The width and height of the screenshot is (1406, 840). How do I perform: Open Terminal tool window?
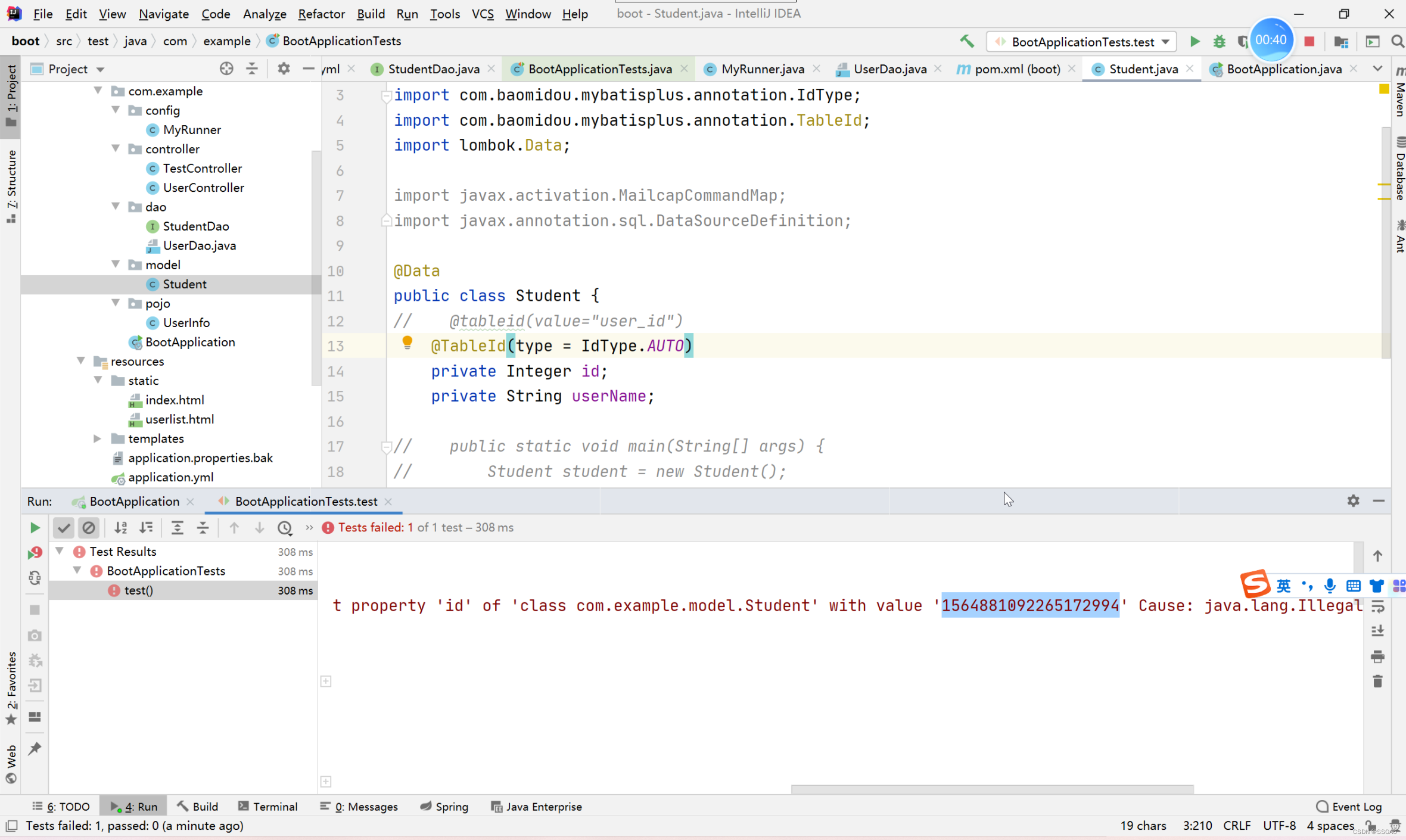coord(267,806)
